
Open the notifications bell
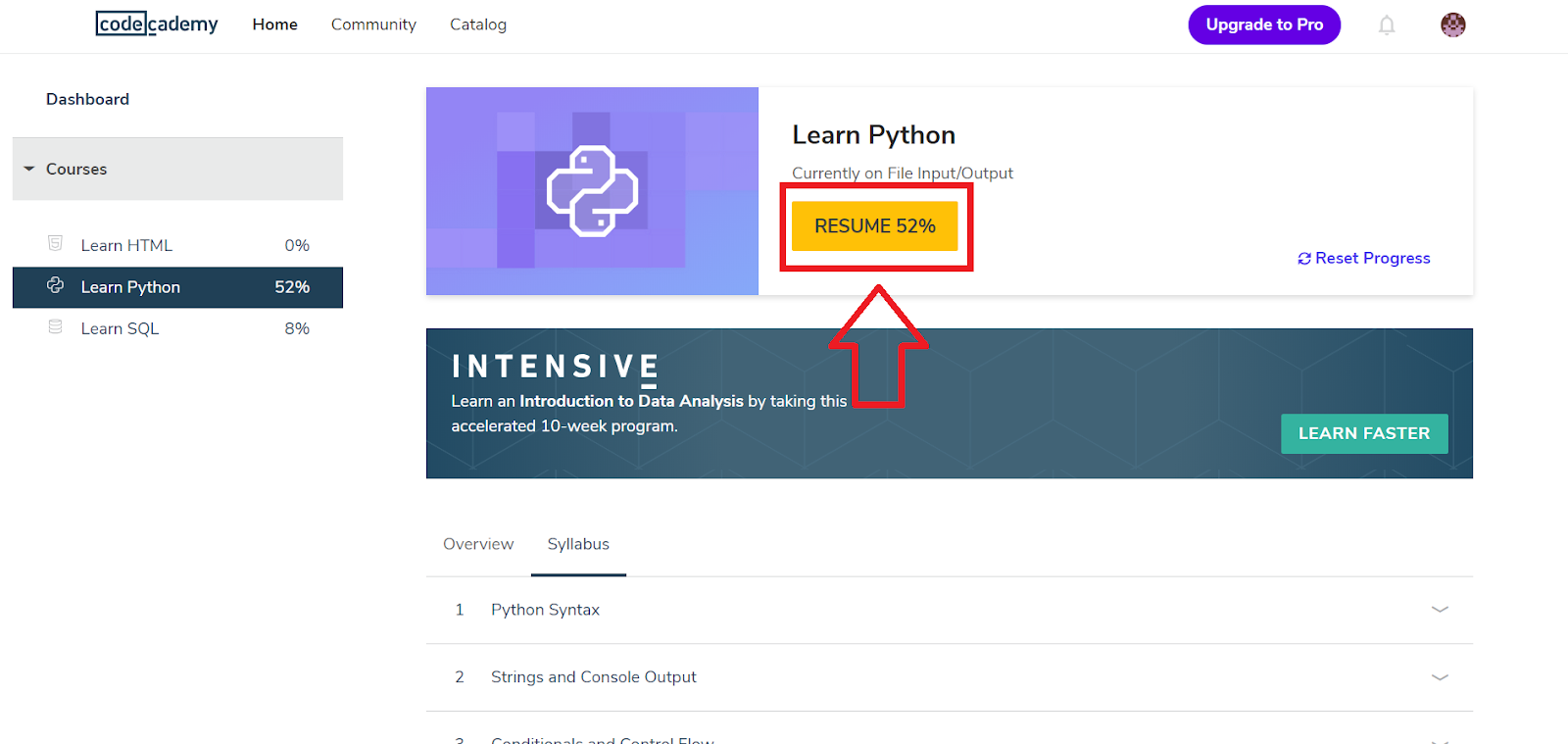(x=1387, y=25)
